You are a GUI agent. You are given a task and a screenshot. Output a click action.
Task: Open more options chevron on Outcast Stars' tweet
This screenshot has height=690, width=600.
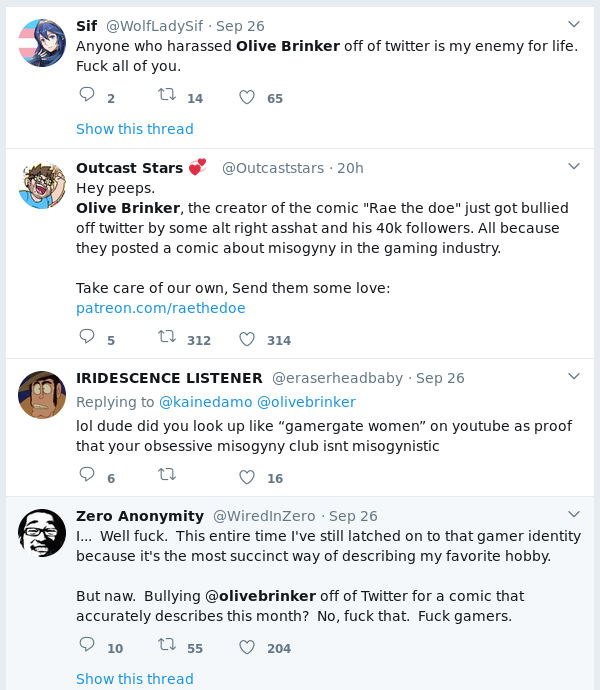point(574,166)
